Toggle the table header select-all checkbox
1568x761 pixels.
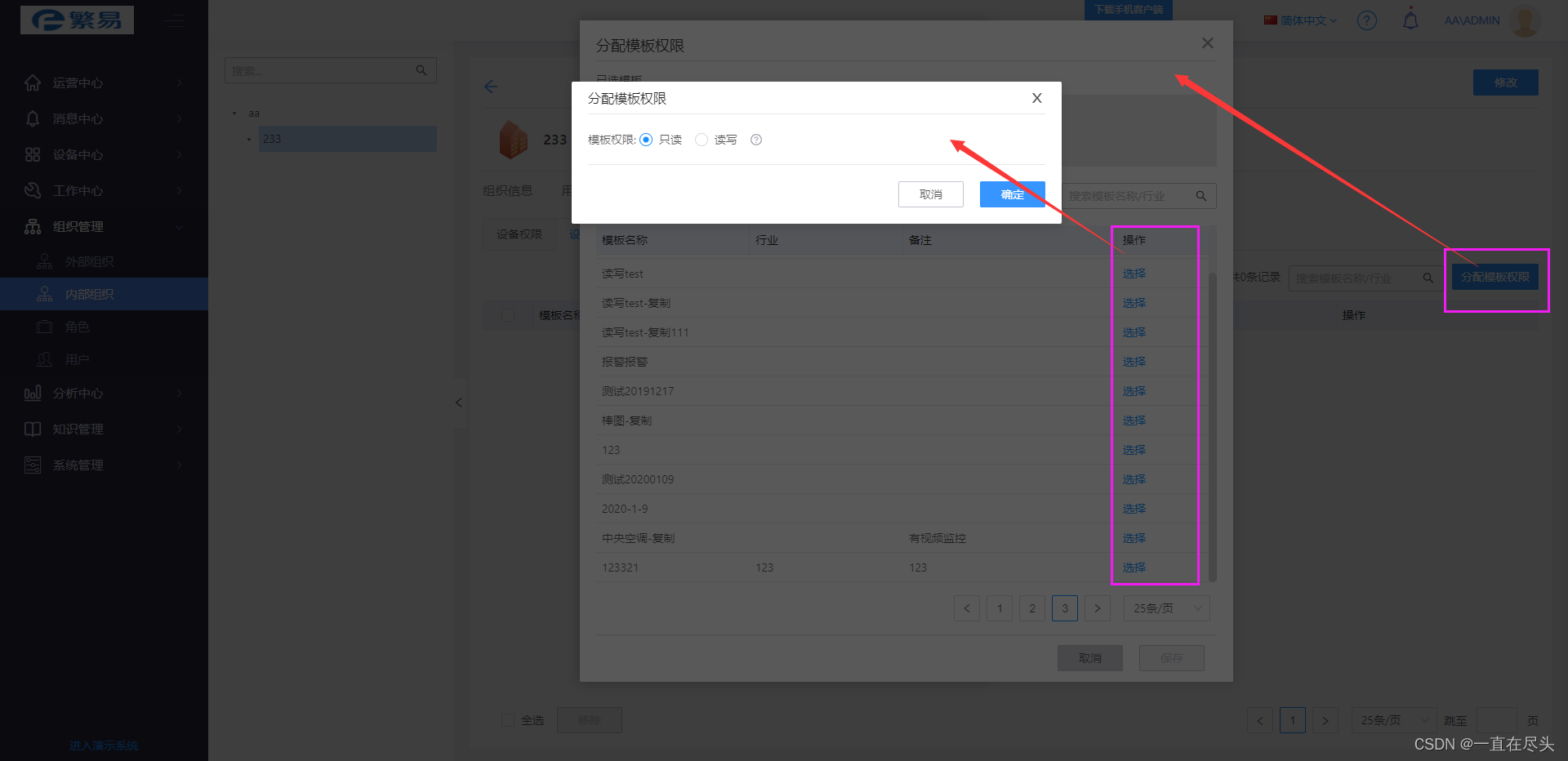[x=507, y=315]
